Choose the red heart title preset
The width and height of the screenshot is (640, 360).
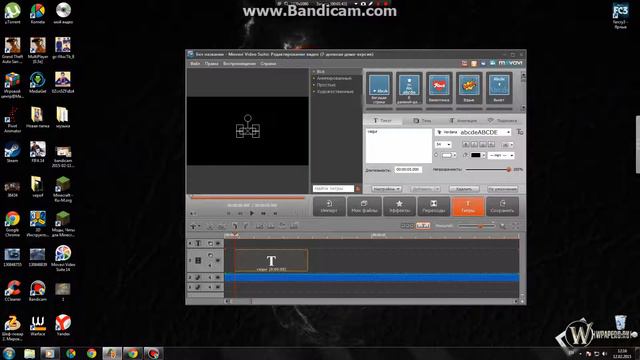click(439, 88)
